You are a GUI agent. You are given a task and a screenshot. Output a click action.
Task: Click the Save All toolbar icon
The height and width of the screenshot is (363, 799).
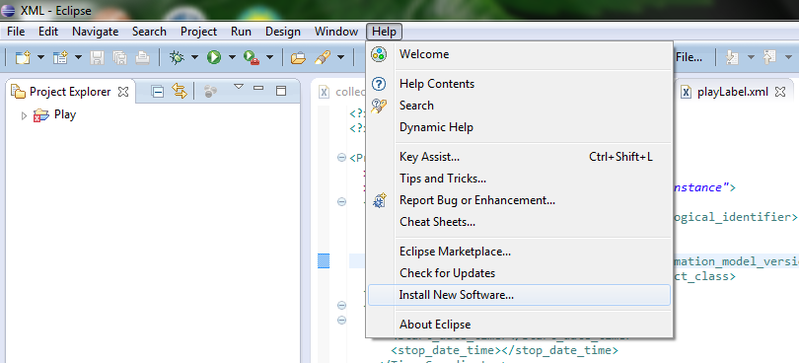click(x=120, y=58)
